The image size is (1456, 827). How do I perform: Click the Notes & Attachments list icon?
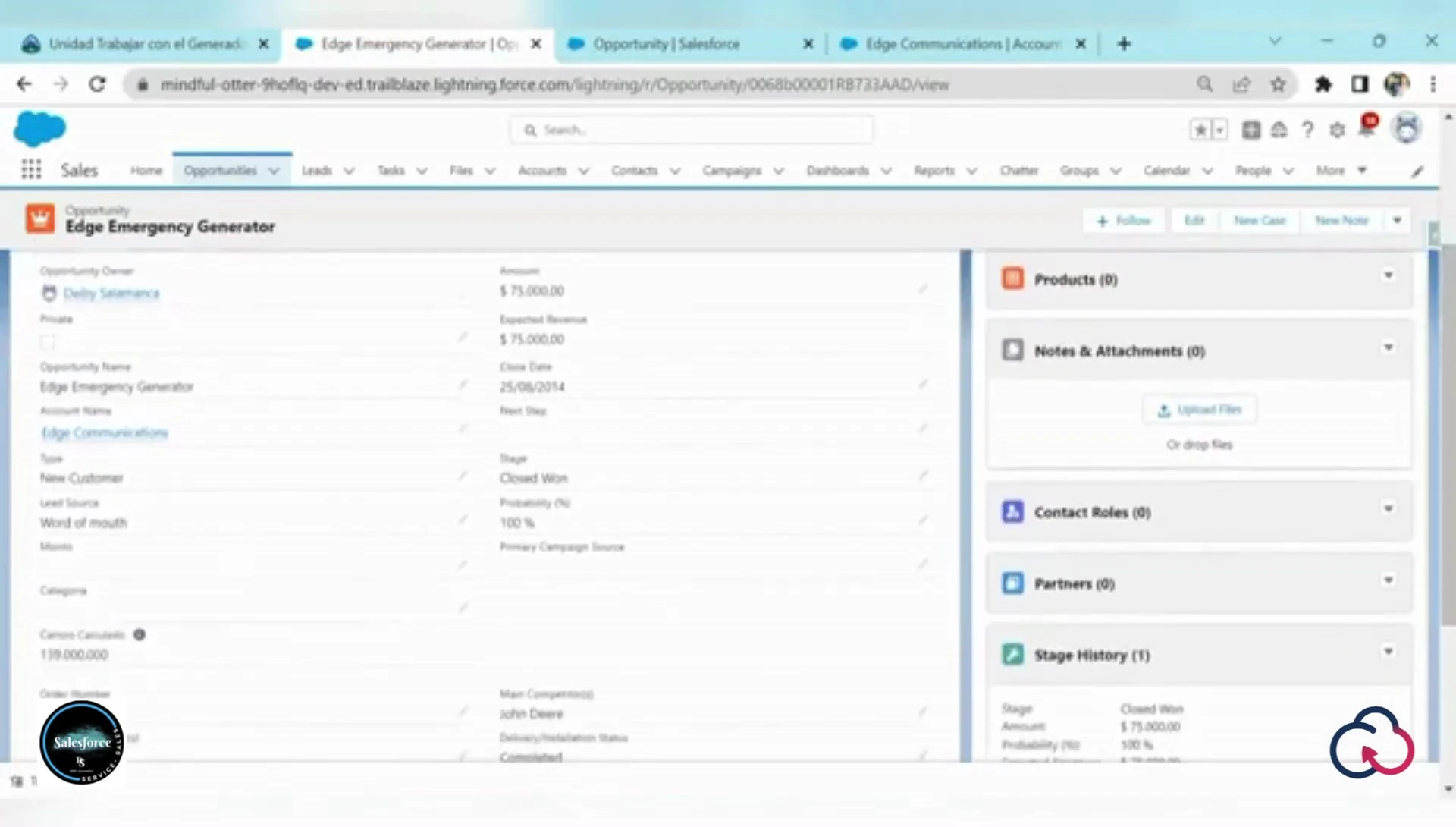1012,350
